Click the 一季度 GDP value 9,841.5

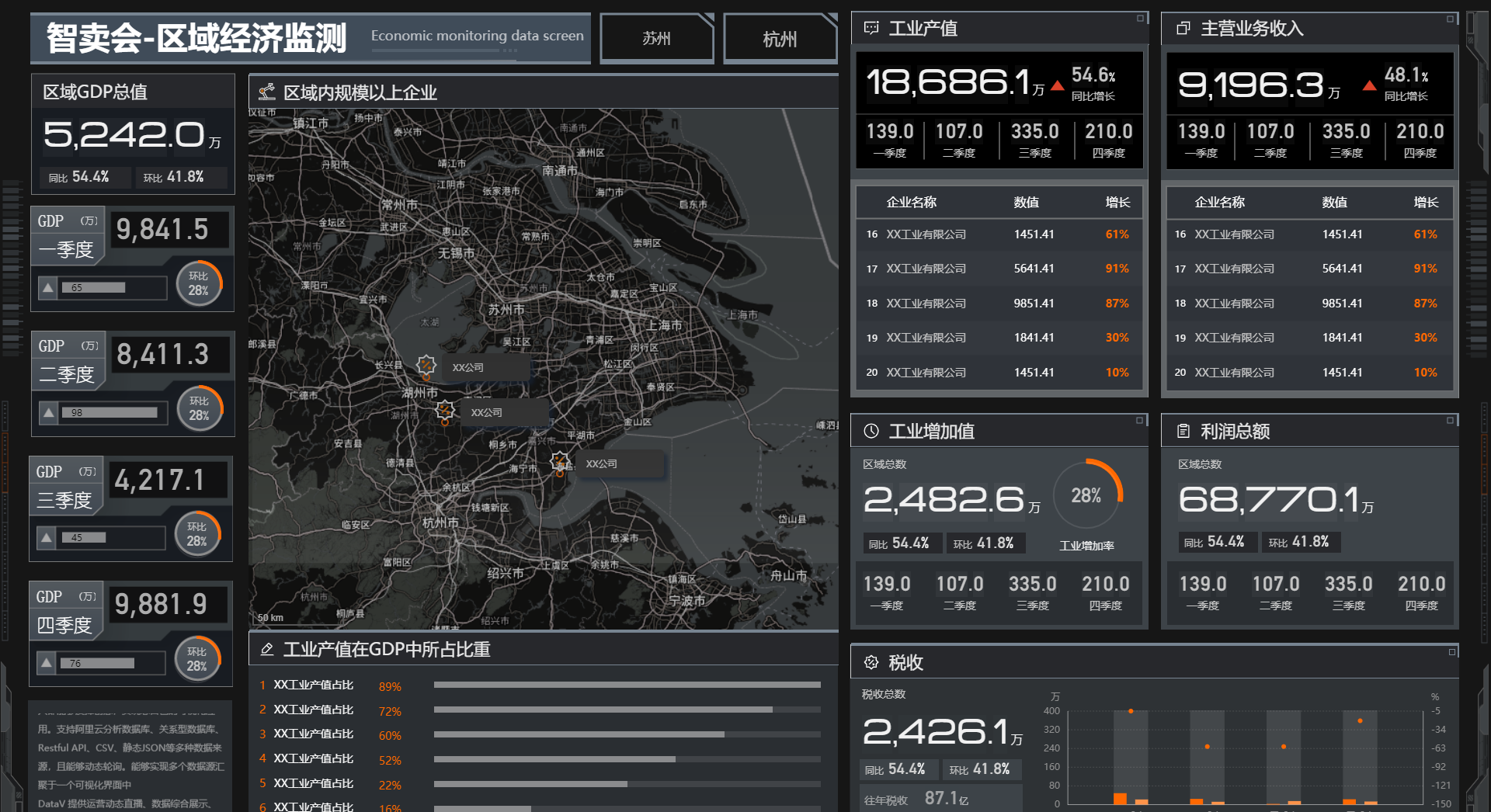click(162, 230)
